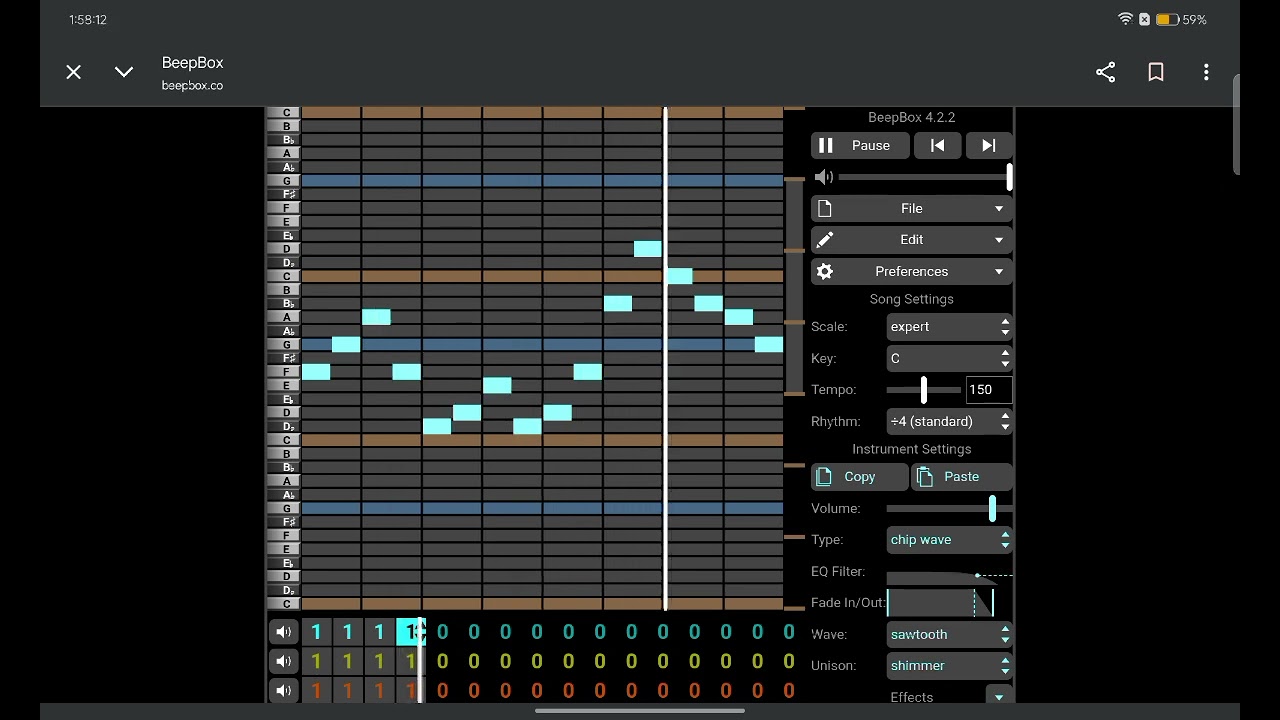This screenshot has width=1280, height=720.
Task: Click the highest note on D row
Action: 647,249
